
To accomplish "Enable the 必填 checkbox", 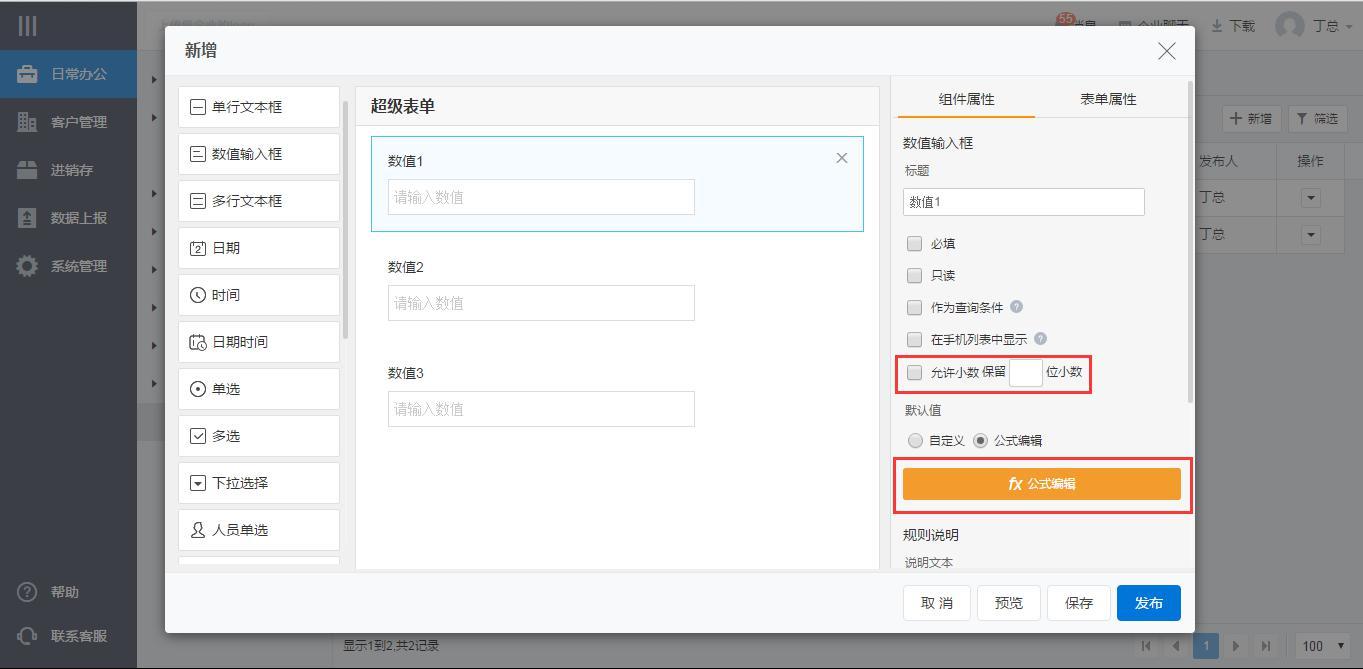I will pos(914,243).
